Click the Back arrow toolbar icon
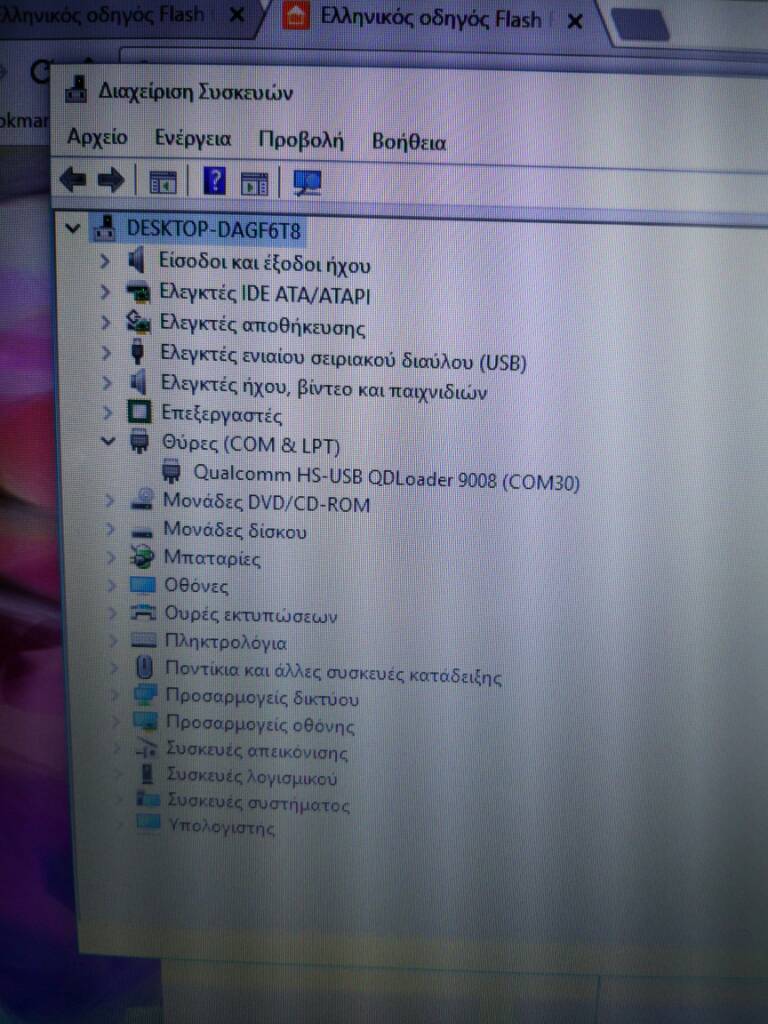 pyautogui.click(x=72, y=179)
